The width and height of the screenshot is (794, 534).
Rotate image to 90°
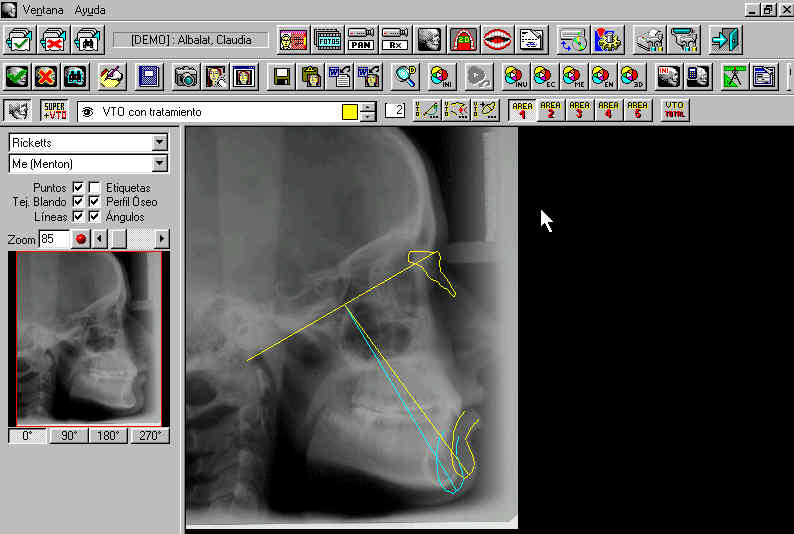point(69,436)
